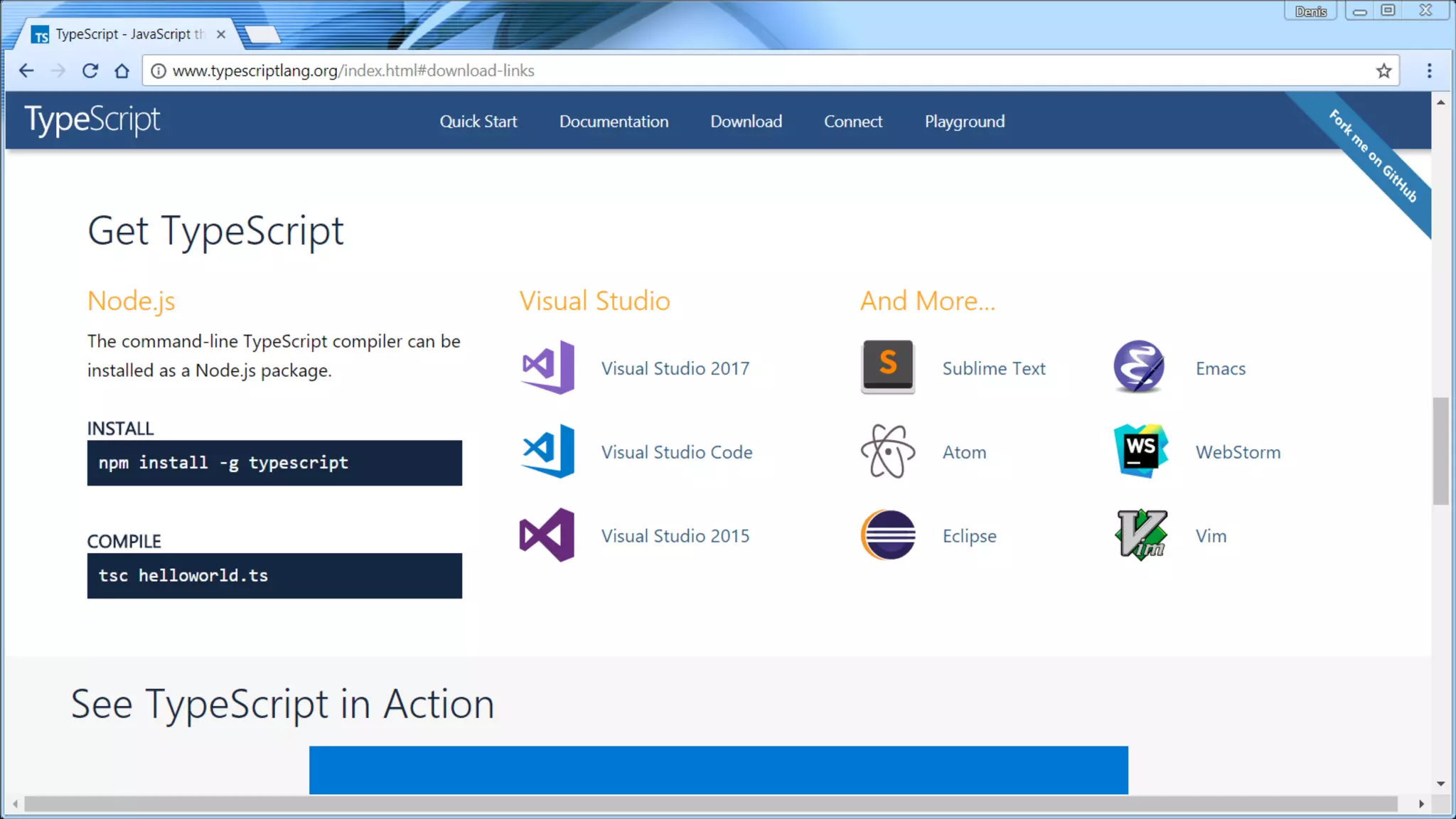
Task: Click the Vim logo icon
Action: pyautogui.click(x=1141, y=535)
